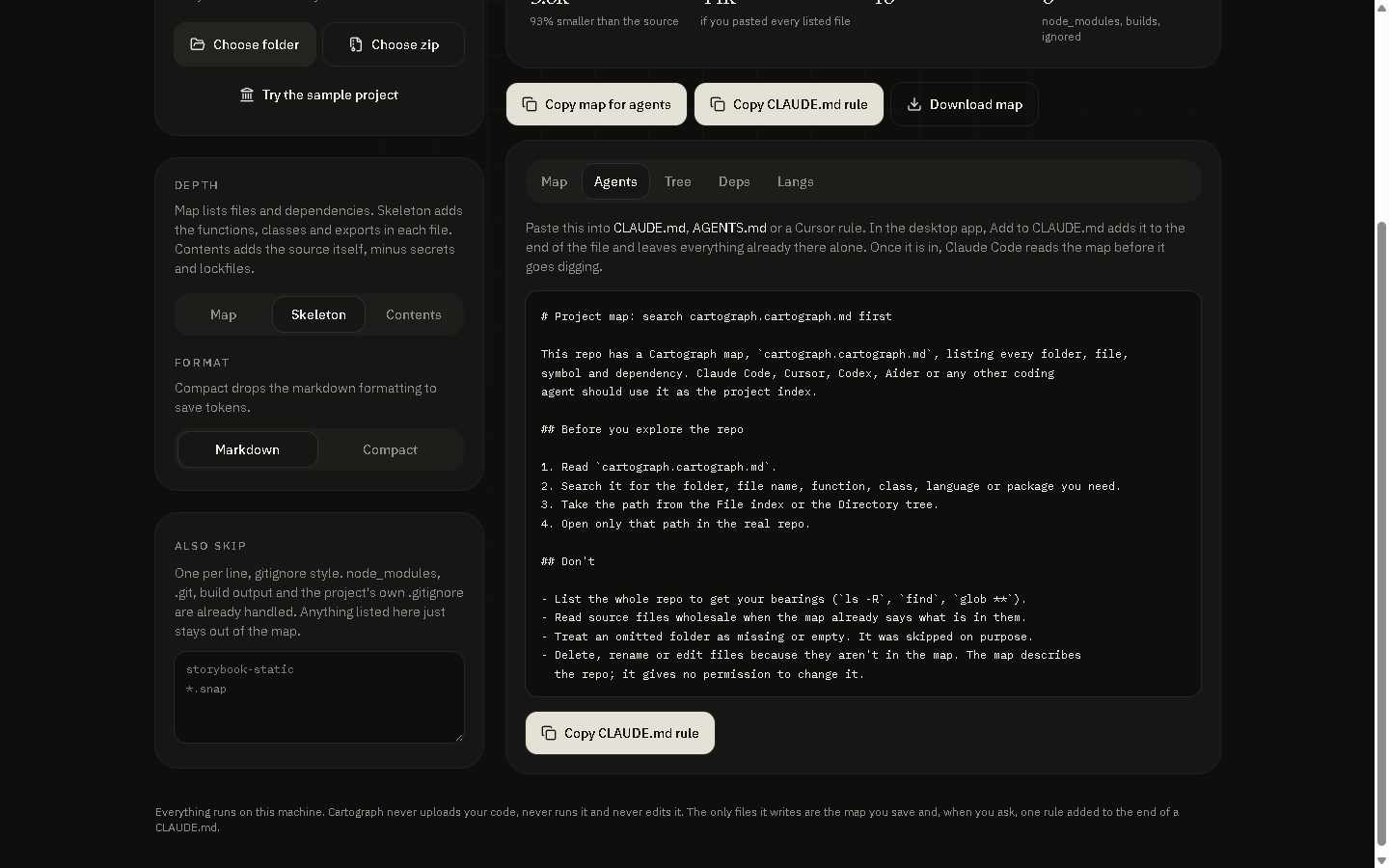Click 'if you pasted every listed file' text
1389x868 pixels.
[776, 21]
